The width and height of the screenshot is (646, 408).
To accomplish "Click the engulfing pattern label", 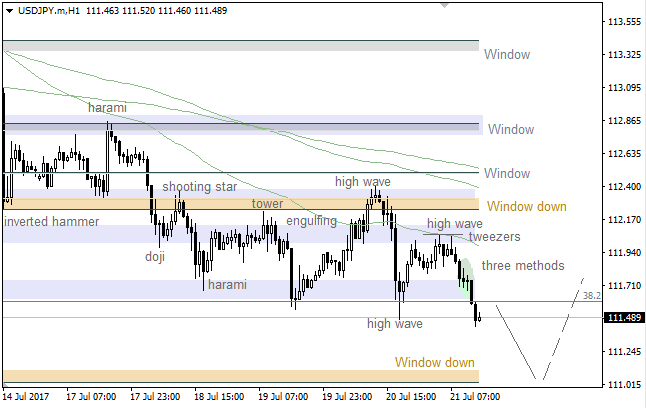I will point(311,220).
